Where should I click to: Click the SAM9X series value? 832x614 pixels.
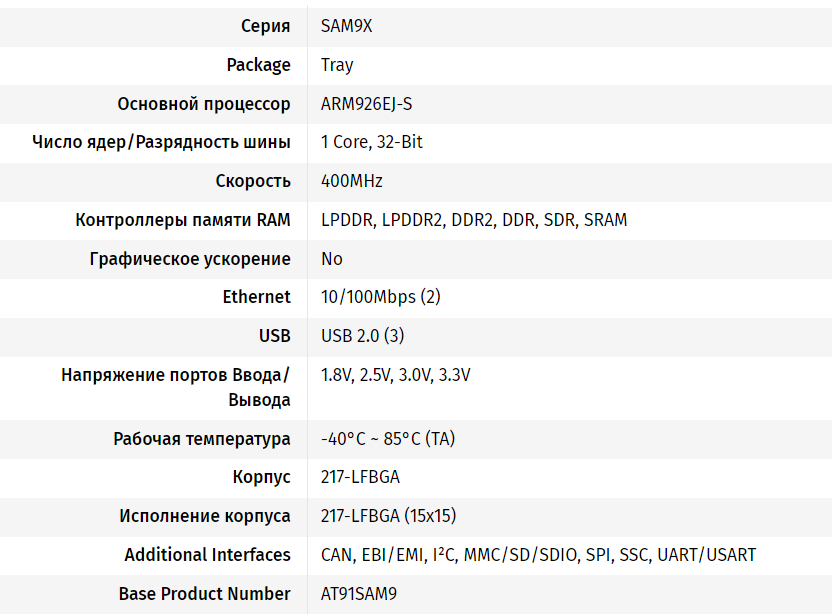point(346,26)
